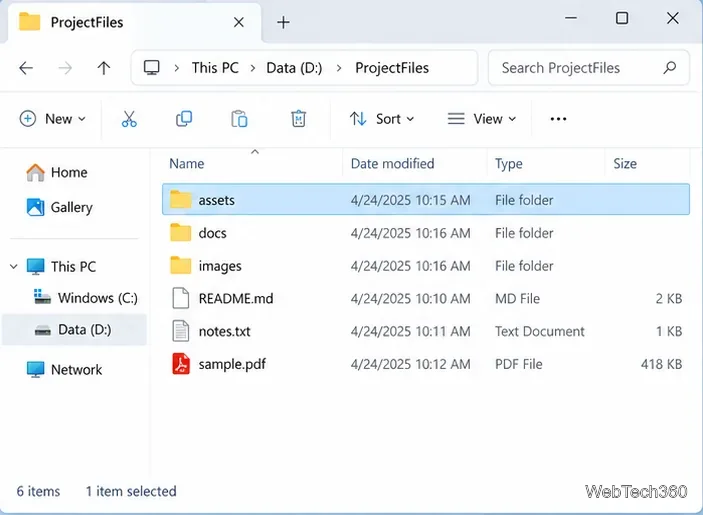Click the Text Document type cell

click(x=540, y=331)
